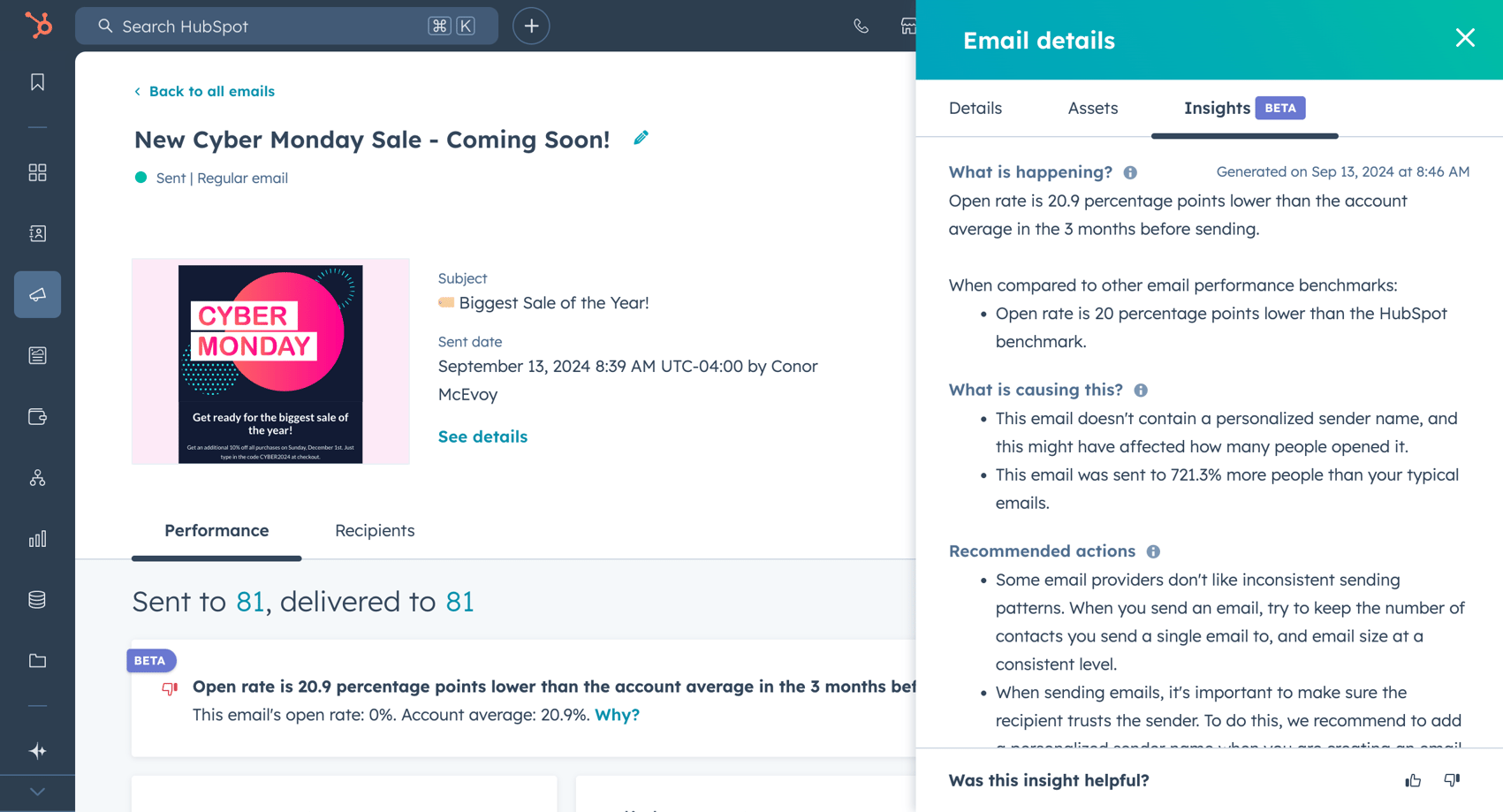
Task: Open the Bookmarks sidebar icon
Action: point(37,82)
